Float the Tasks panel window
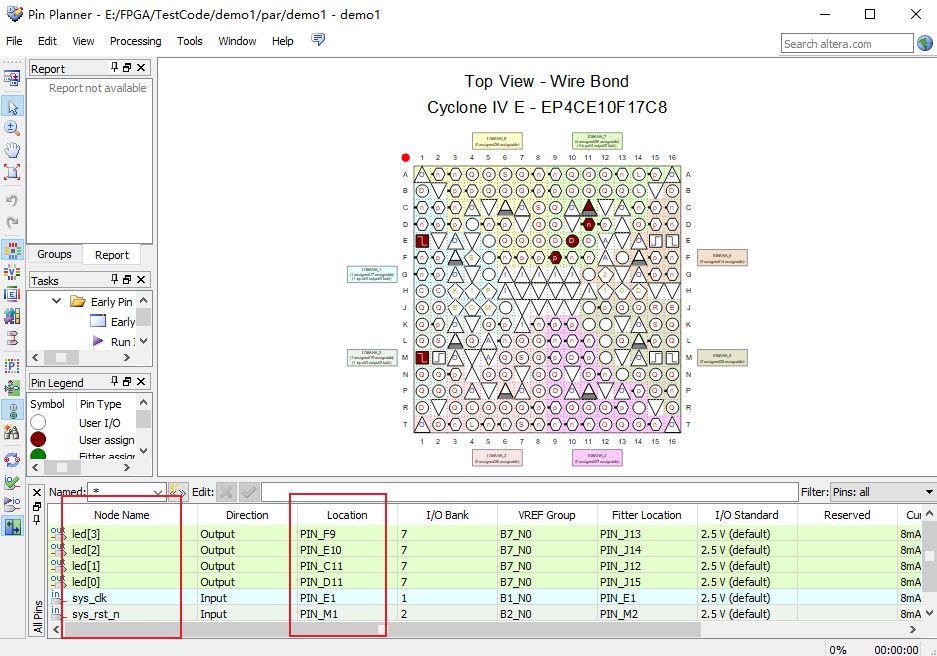The width and height of the screenshot is (937, 656). (x=127, y=280)
